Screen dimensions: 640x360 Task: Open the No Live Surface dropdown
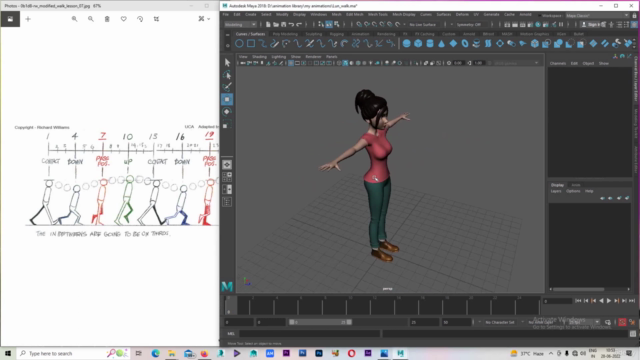pyautogui.click(x=425, y=24)
